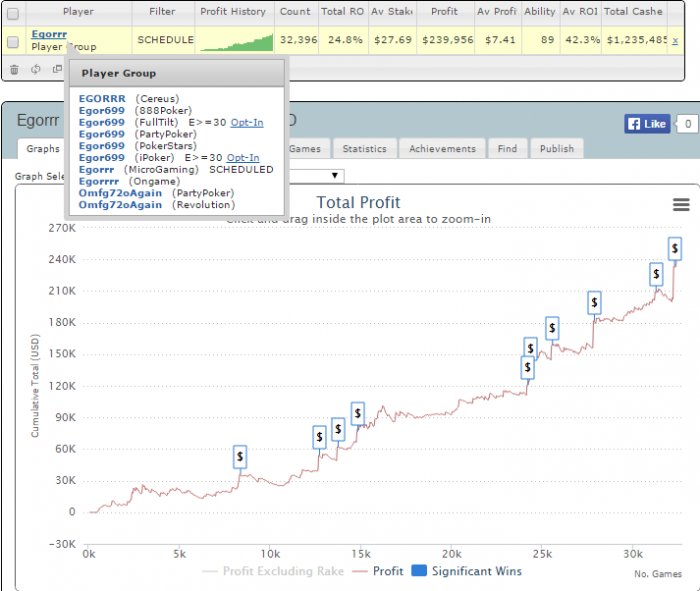Sort by the Profit column header

point(445,12)
